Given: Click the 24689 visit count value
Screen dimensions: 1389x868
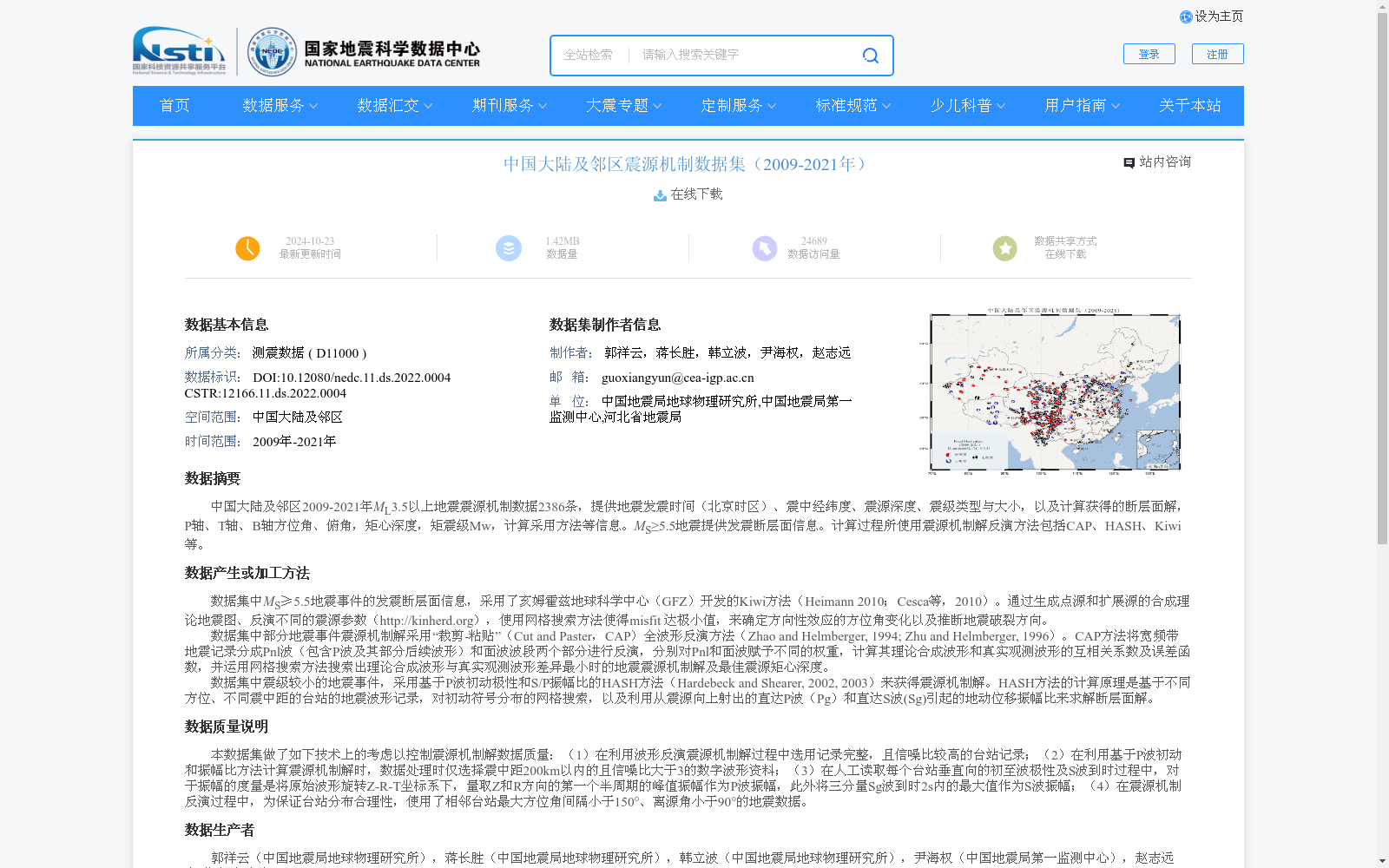Looking at the screenshot, I should point(814,241).
